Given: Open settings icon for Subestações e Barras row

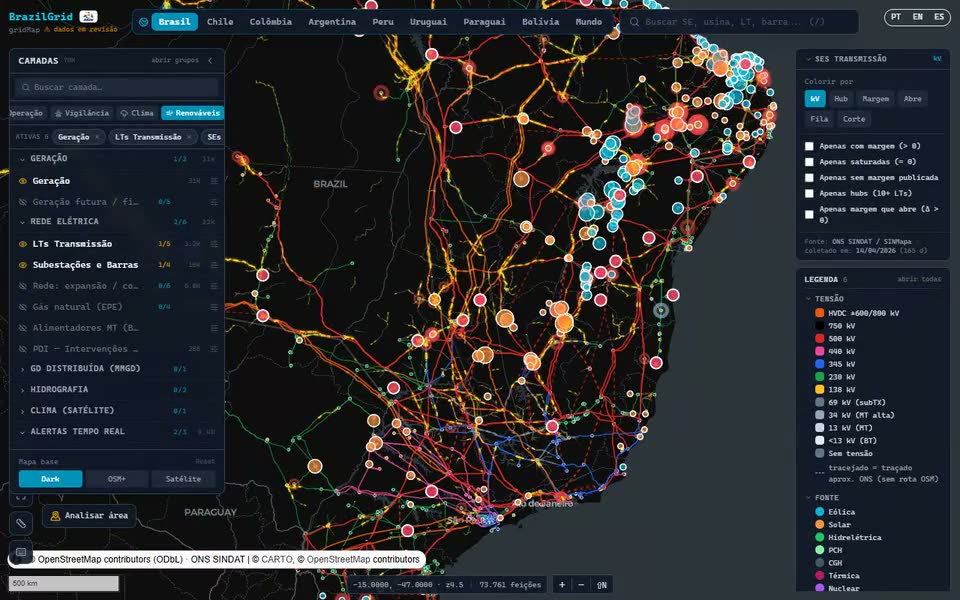Looking at the screenshot, I should click(x=214, y=265).
